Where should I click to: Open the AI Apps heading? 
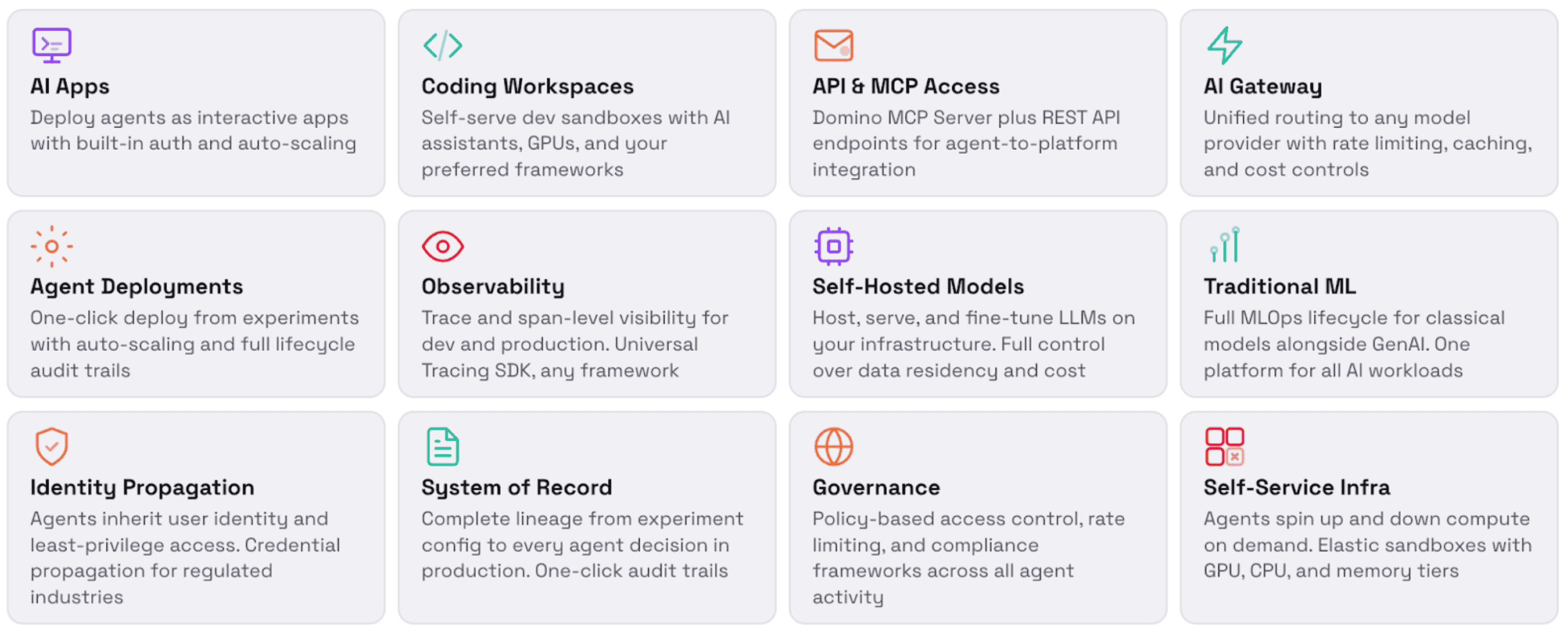coord(70,87)
